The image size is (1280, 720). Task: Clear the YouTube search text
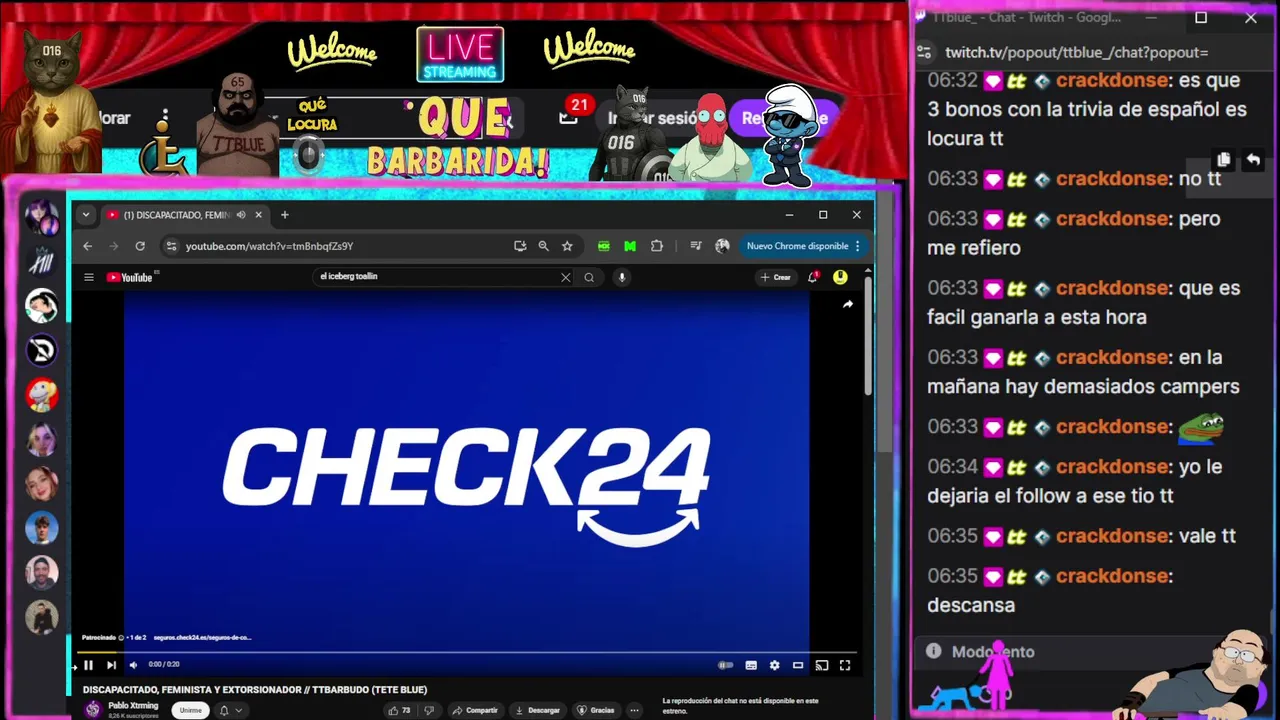click(x=565, y=277)
